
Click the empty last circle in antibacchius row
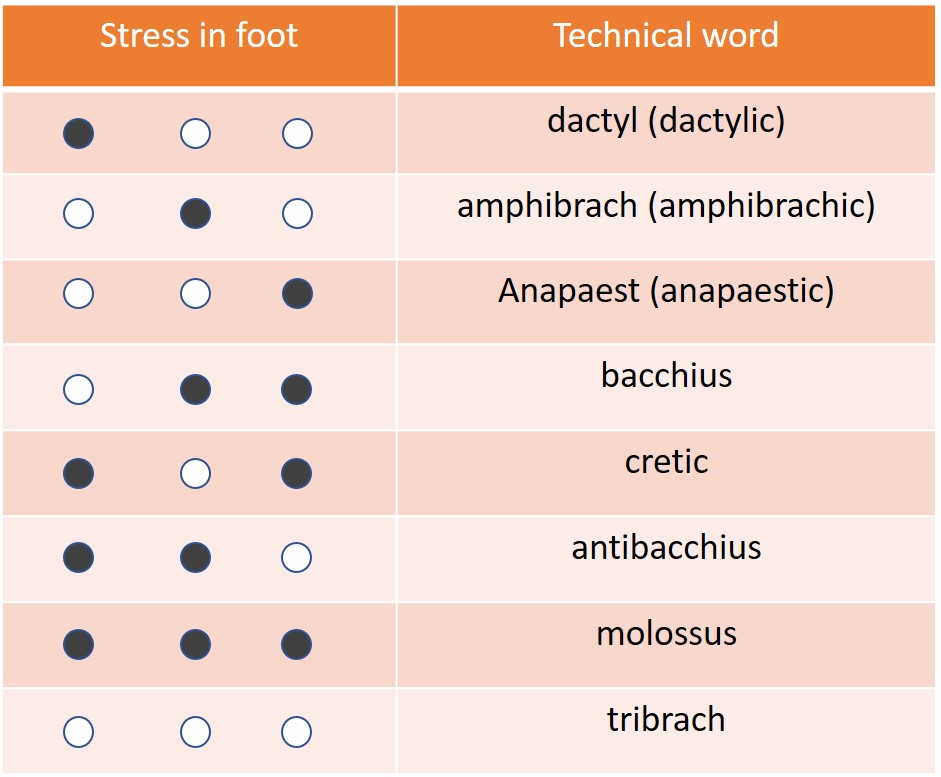297,557
